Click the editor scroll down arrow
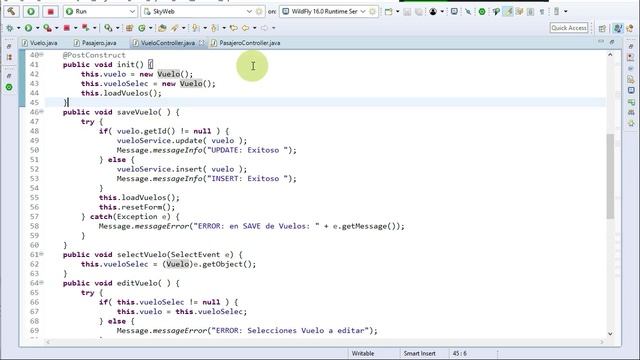The height and width of the screenshot is (360, 640). point(610,334)
